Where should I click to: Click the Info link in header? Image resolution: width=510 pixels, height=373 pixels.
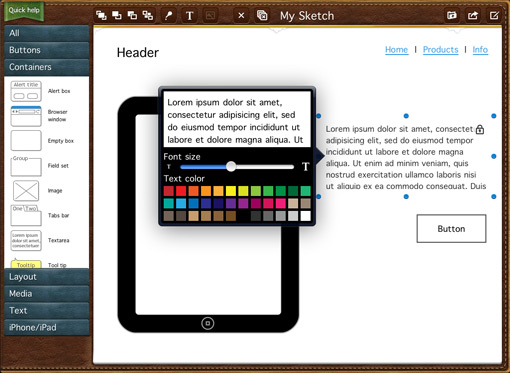[x=480, y=50]
